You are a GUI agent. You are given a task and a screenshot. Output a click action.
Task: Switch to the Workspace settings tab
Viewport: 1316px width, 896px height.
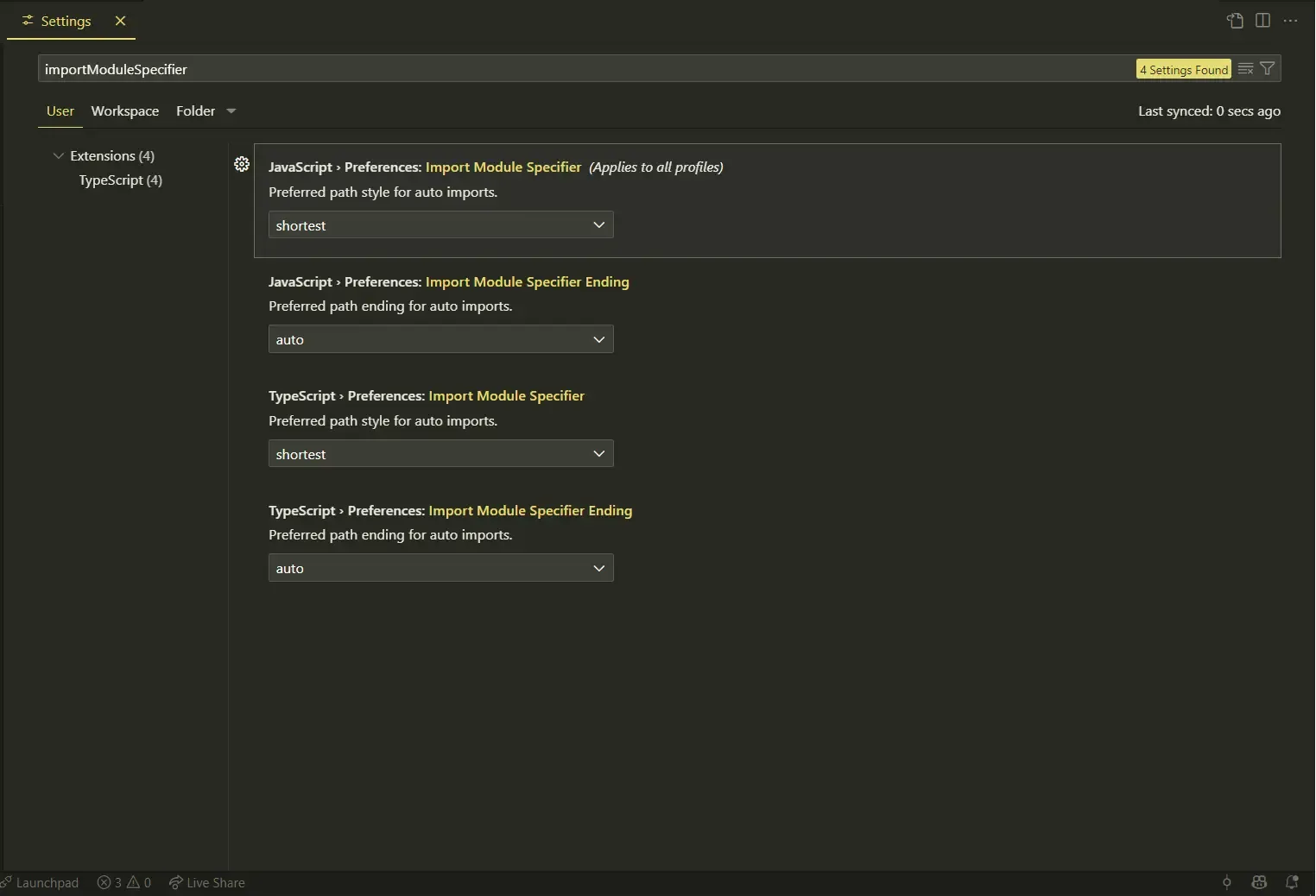click(x=125, y=111)
